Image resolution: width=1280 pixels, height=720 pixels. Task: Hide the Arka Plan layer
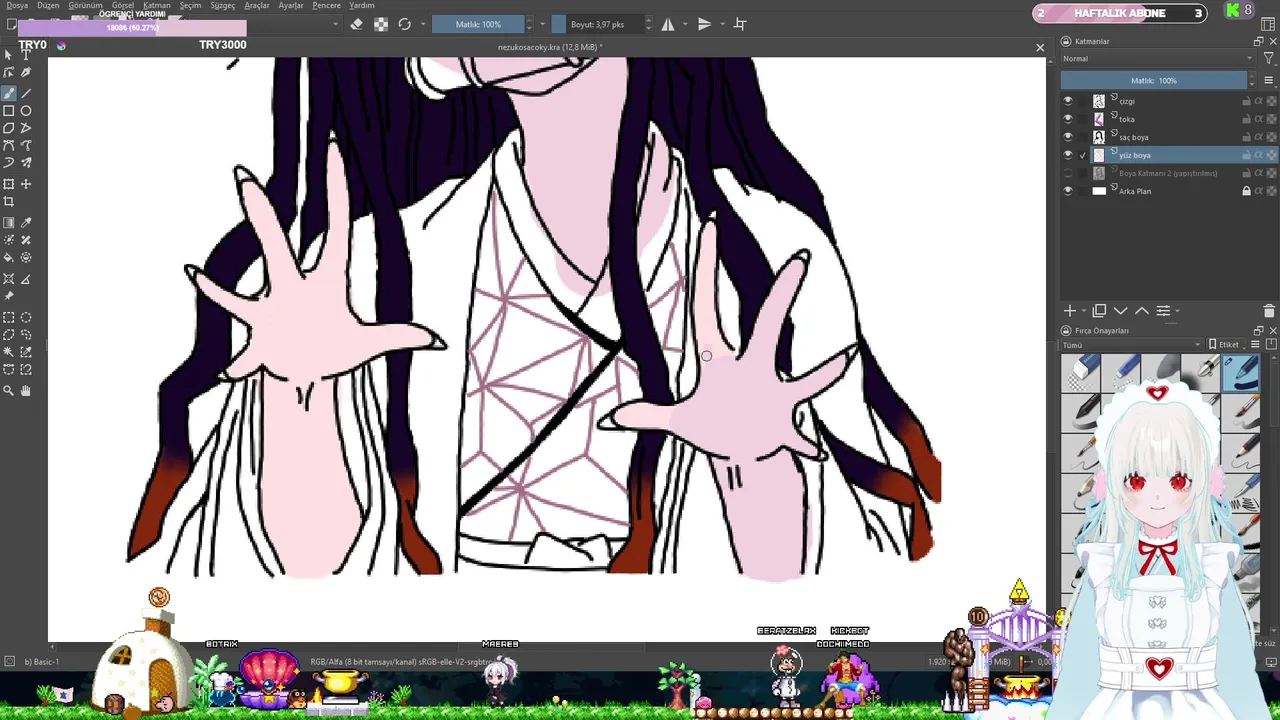coord(1067,191)
